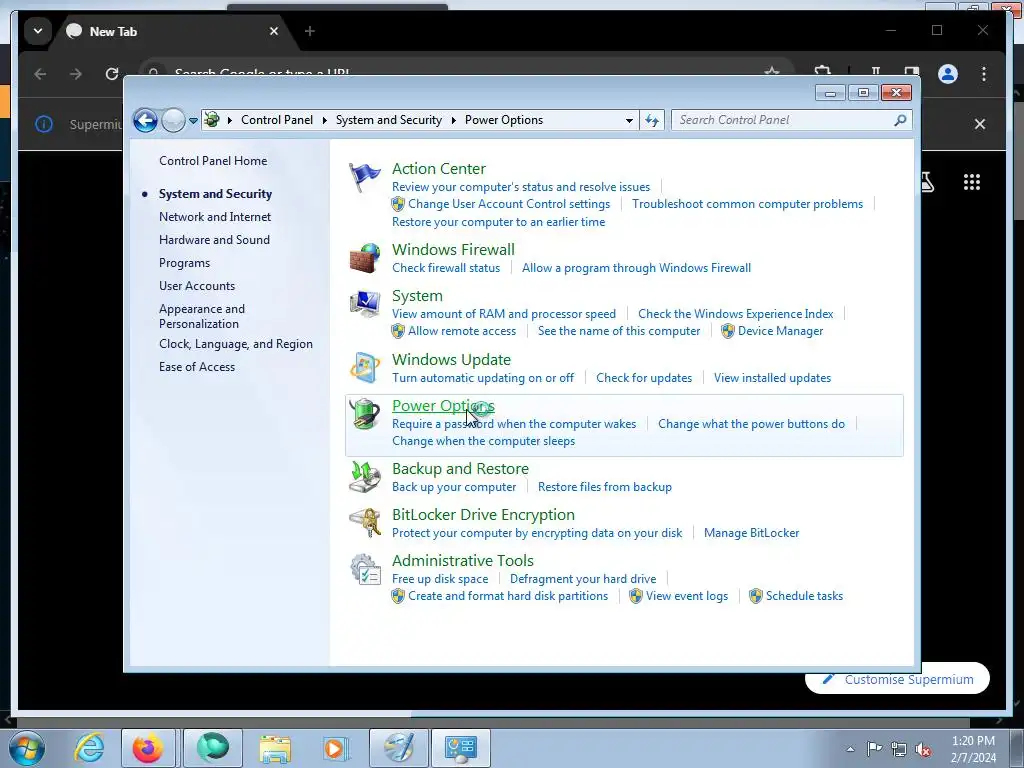Open a new browser tab with plus
The width and height of the screenshot is (1024, 768).
click(310, 31)
